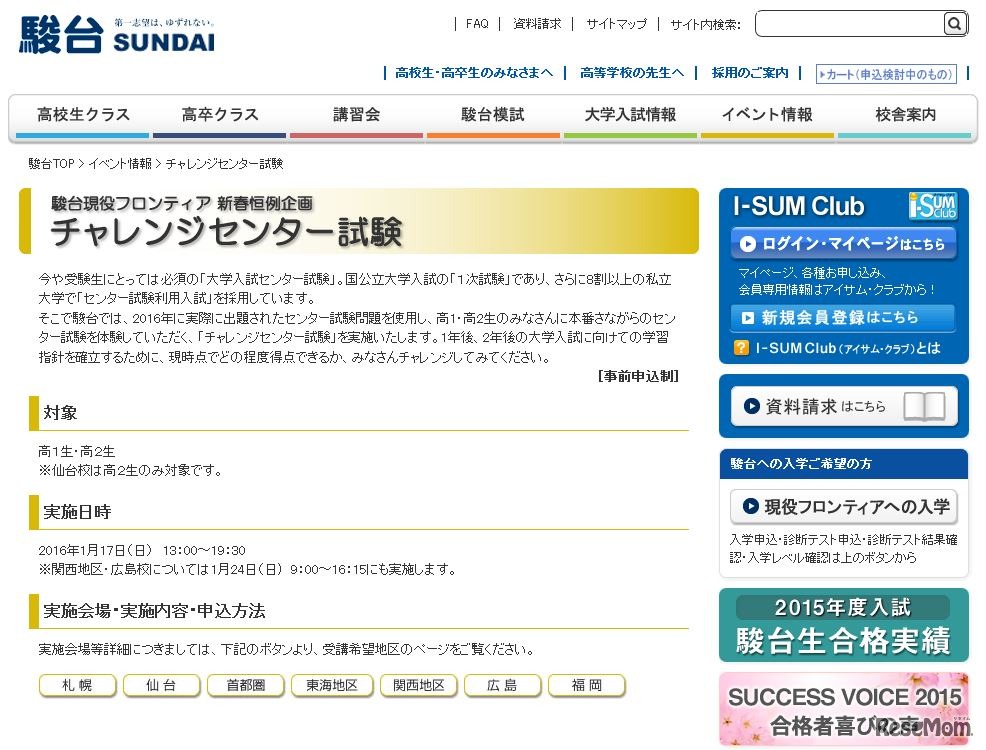Choose the 関西地区 region button
Viewport: 986px width, 750px height.
pos(419,685)
